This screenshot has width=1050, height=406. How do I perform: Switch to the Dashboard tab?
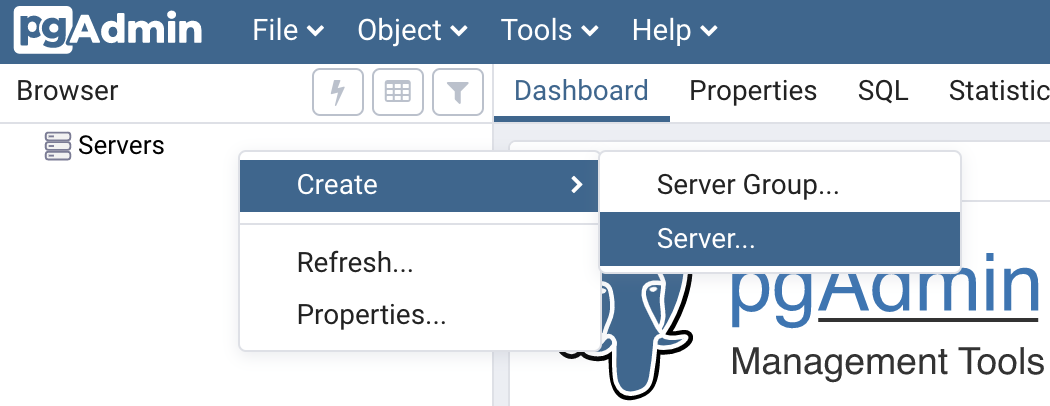click(x=581, y=91)
